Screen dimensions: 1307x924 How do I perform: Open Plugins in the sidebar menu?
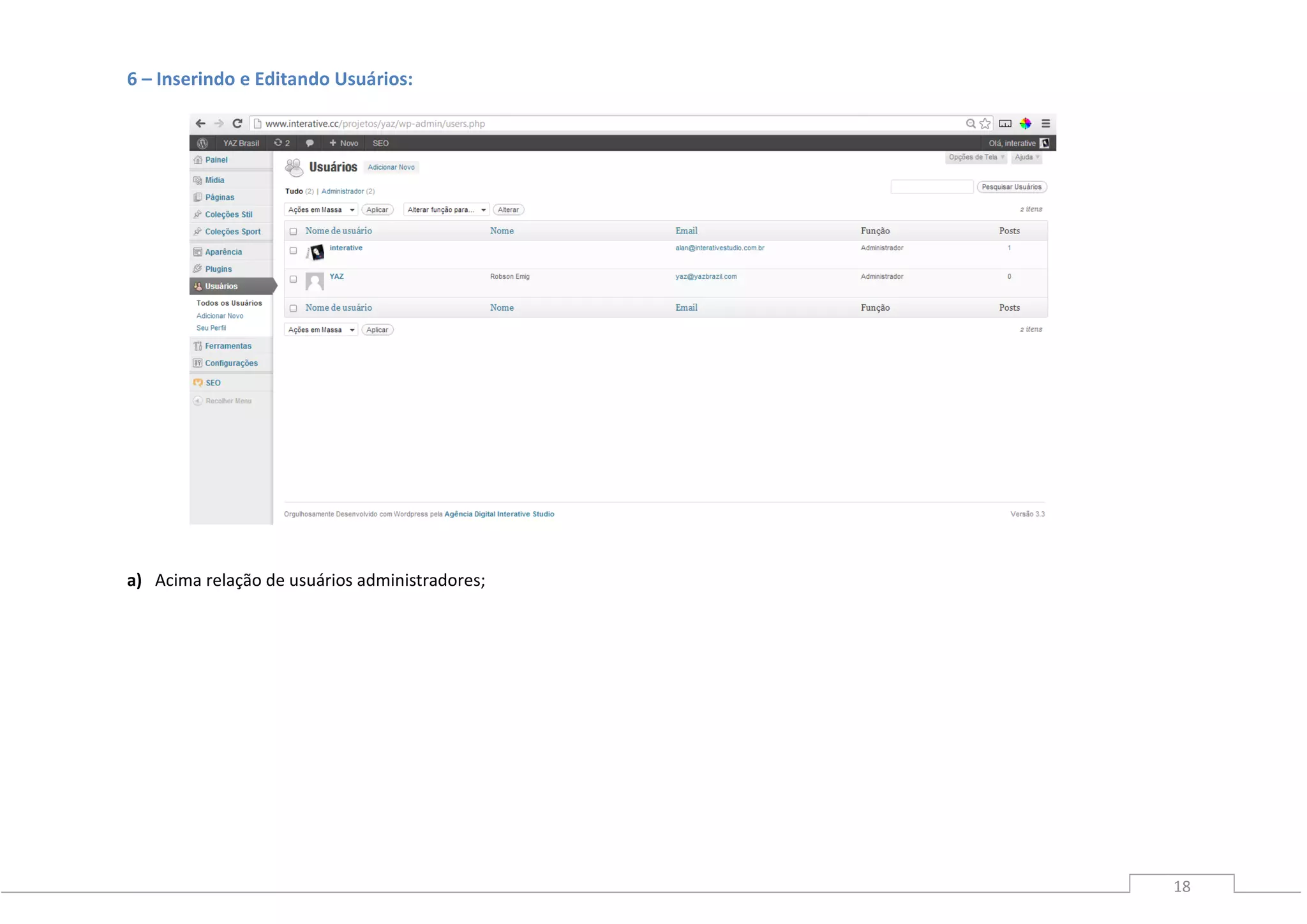(x=218, y=269)
